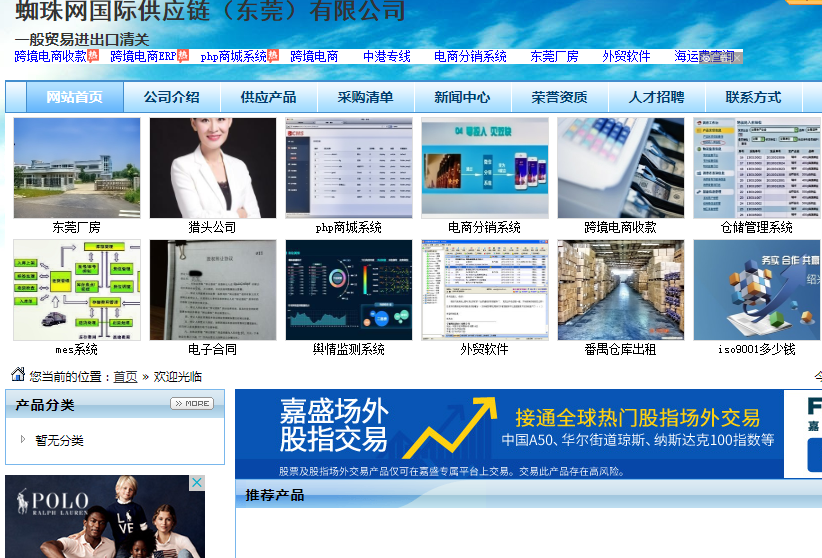Click the hot badge beside php商城系统

tap(273, 55)
